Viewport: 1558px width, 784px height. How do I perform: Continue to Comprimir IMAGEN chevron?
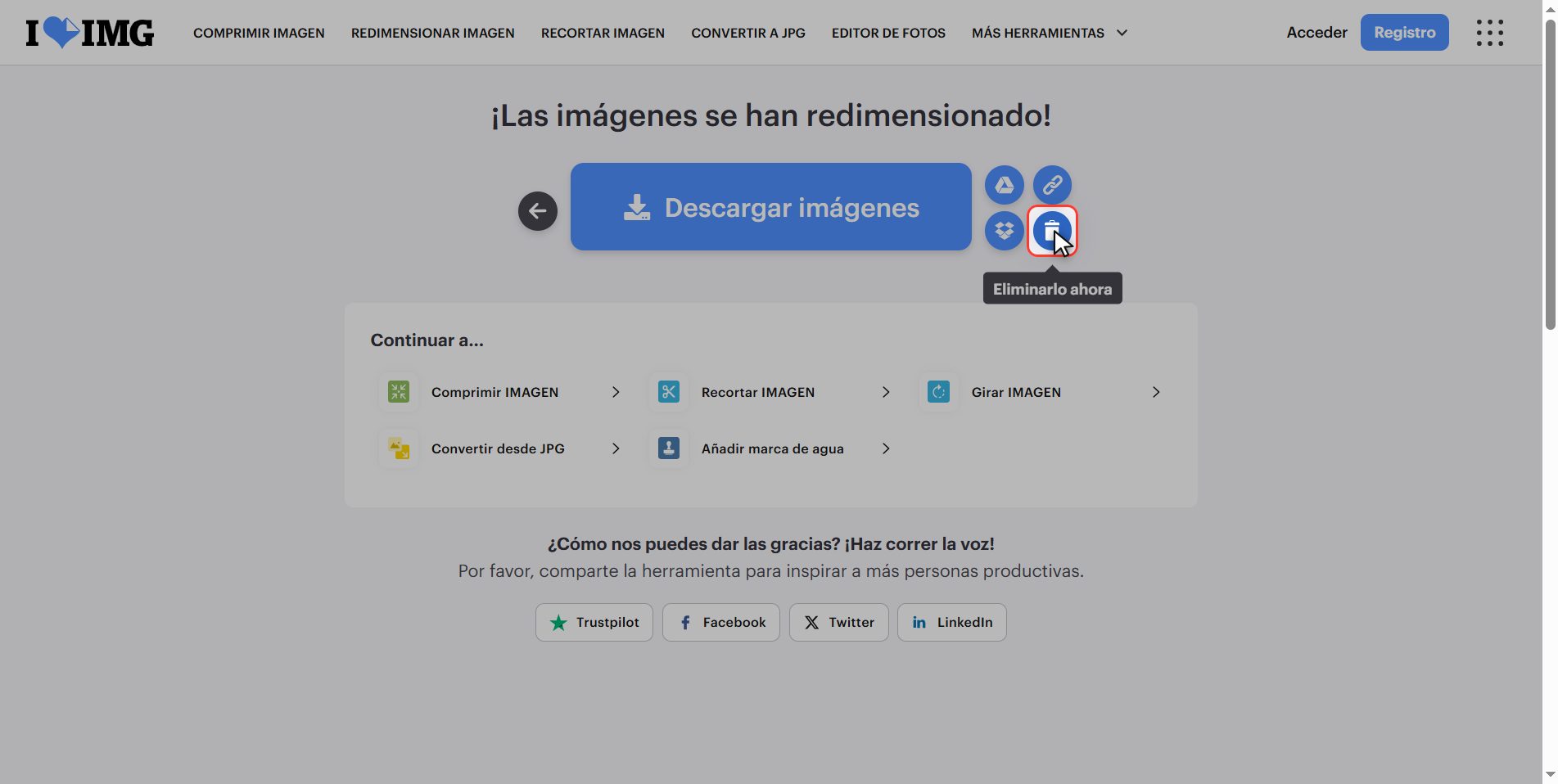(616, 392)
